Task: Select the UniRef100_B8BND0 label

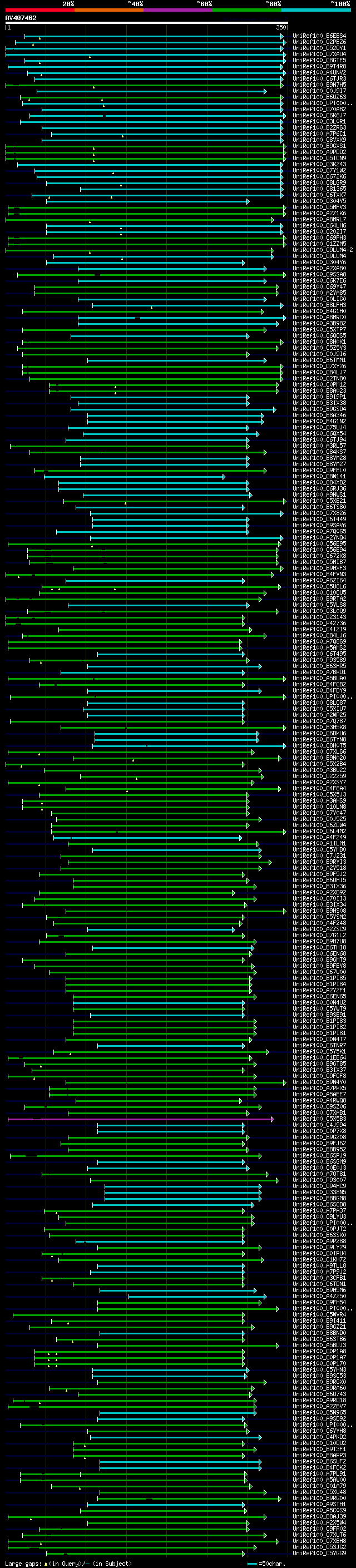Action: 319,1333
